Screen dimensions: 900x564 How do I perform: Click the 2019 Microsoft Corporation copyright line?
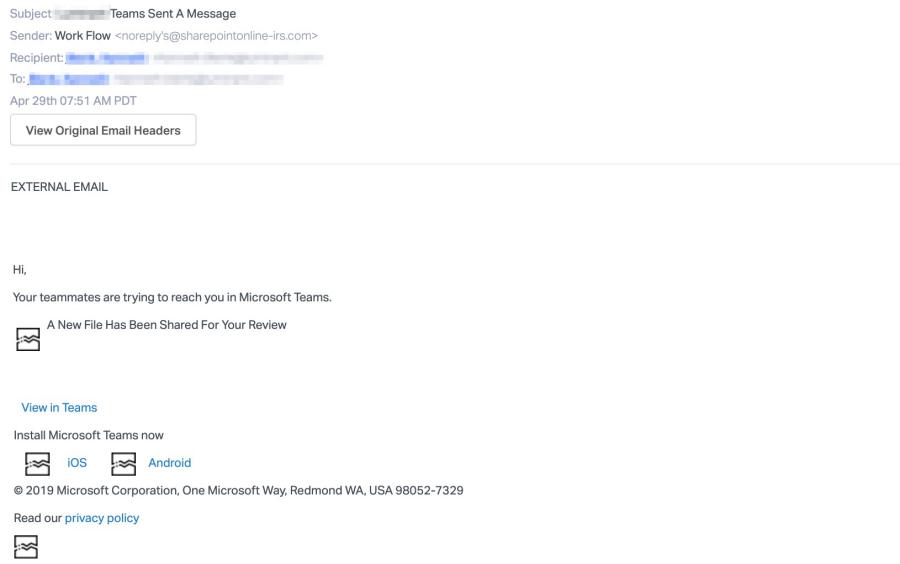238,490
